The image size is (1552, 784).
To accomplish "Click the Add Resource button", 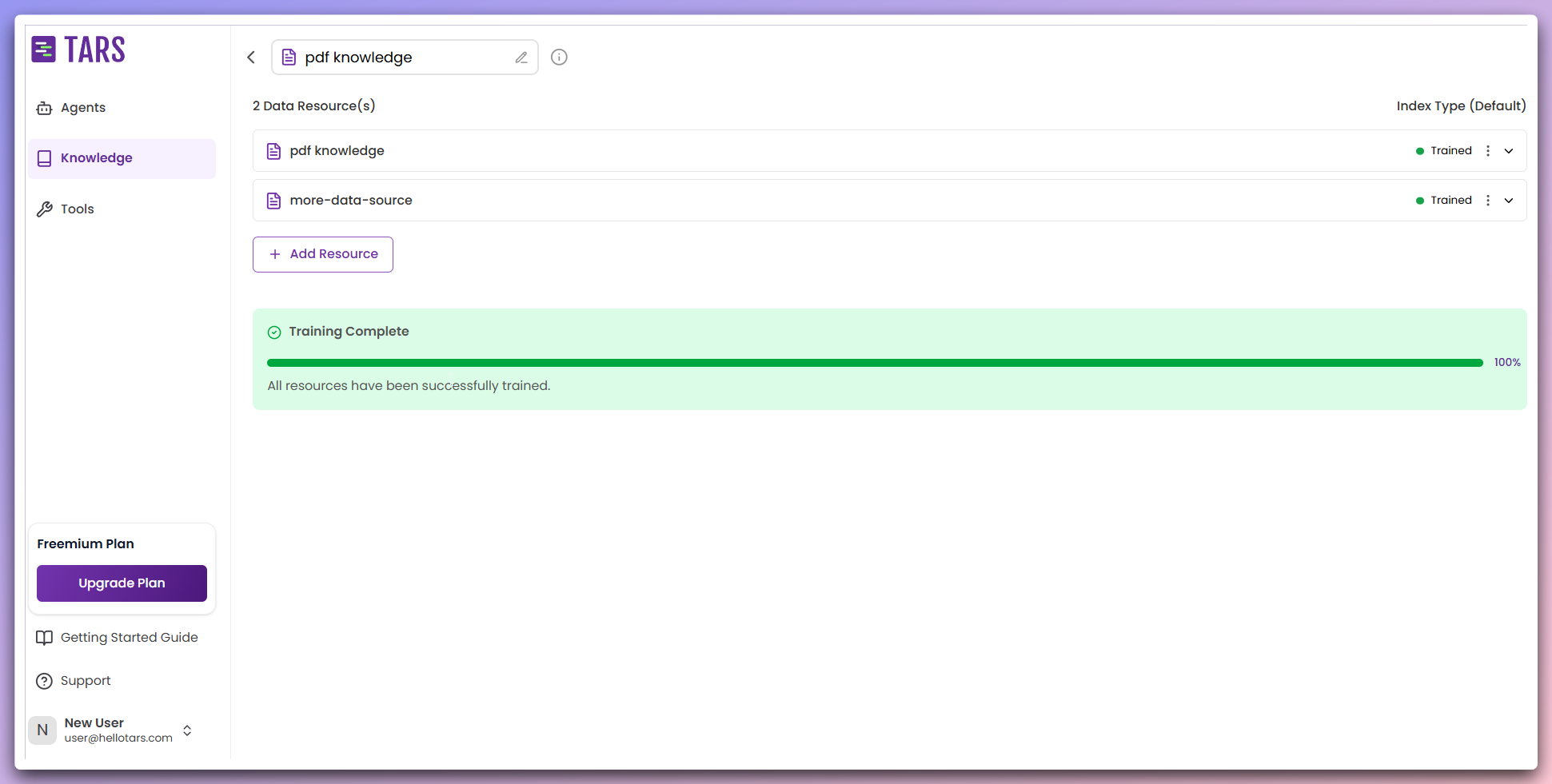I will coord(323,254).
